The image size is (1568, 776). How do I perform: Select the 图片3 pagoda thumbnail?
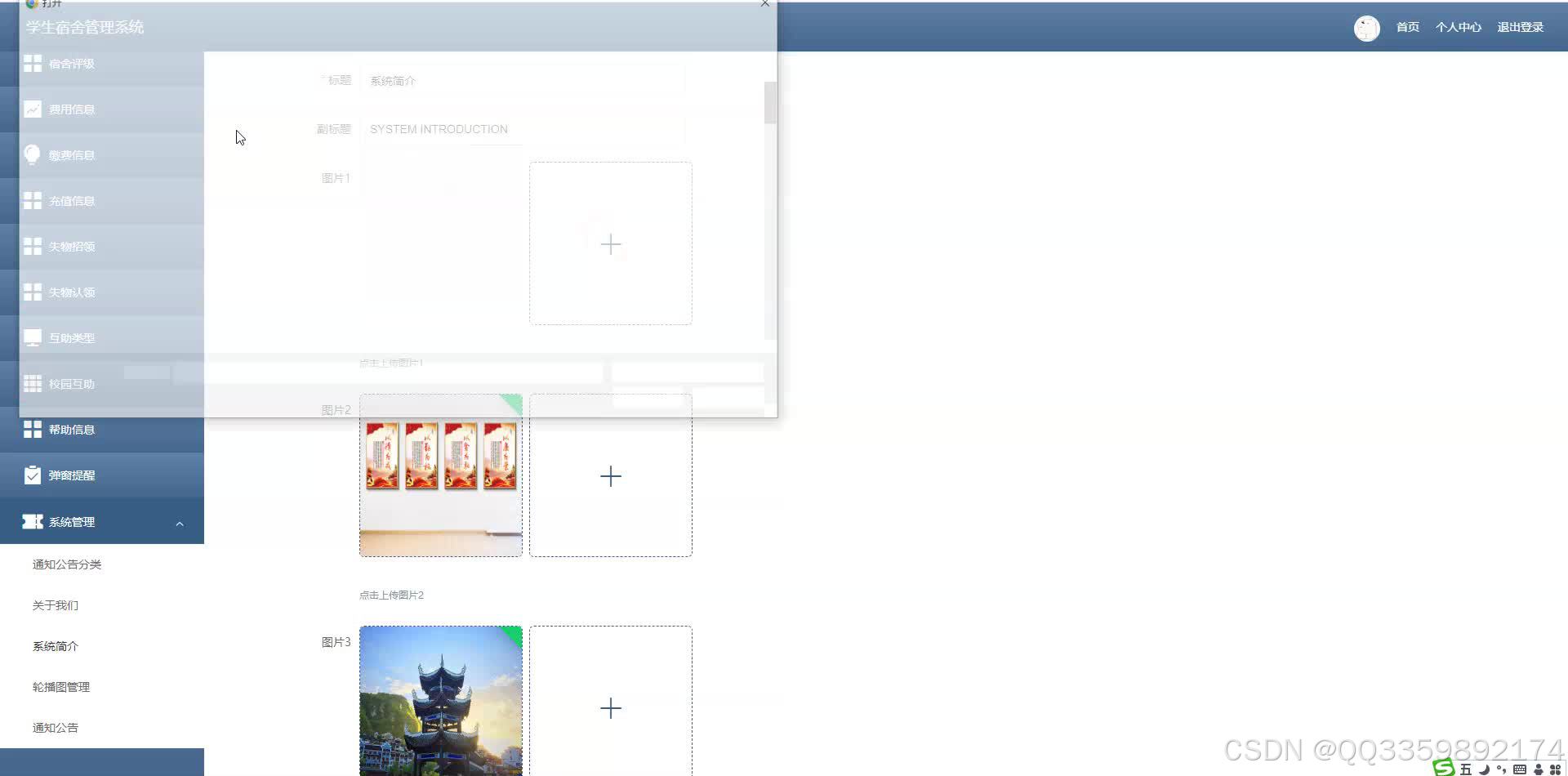(441, 701)
